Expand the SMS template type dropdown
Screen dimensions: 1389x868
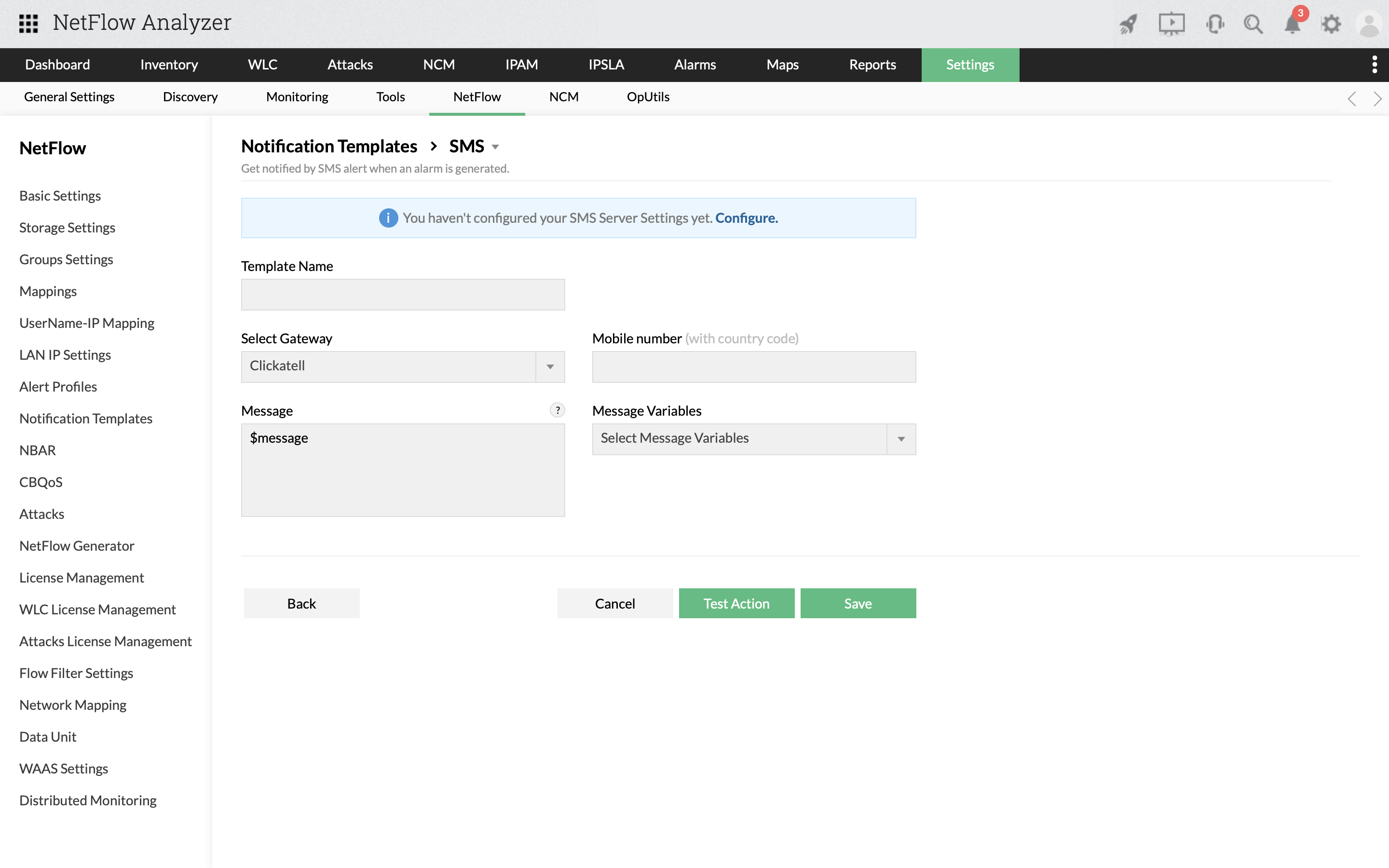(x=495, y=147)
